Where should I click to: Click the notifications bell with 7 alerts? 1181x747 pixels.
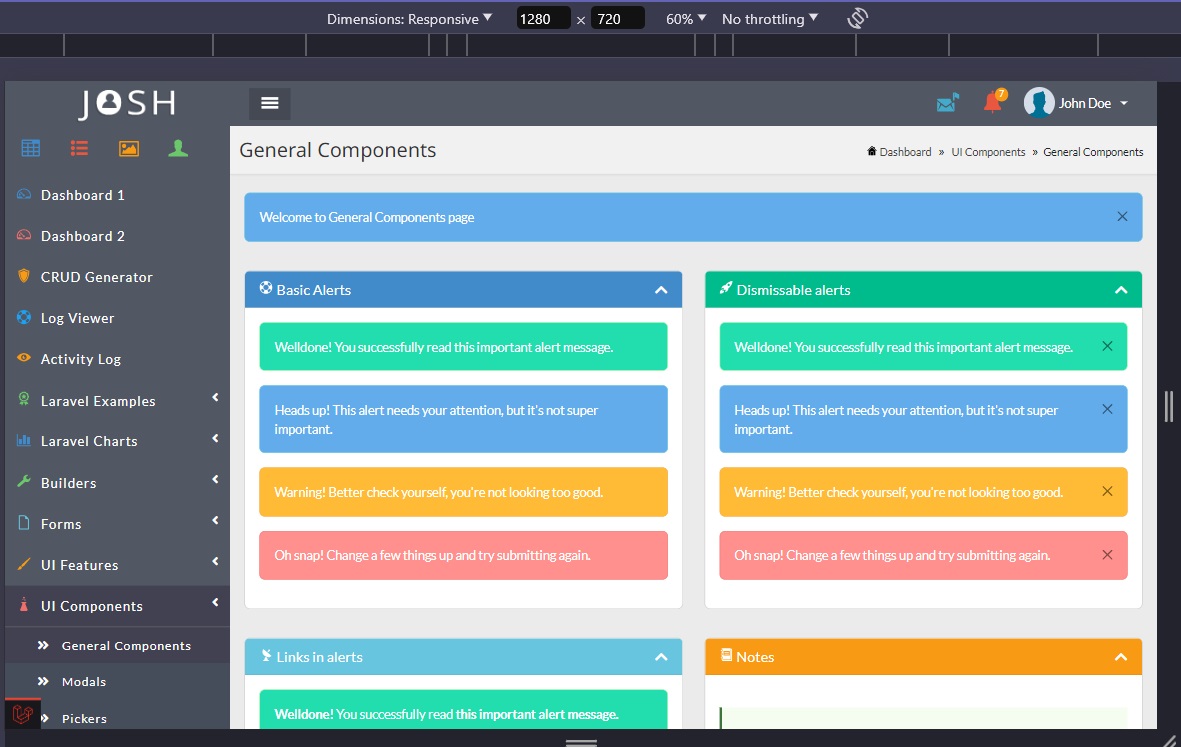click(991, 102)
